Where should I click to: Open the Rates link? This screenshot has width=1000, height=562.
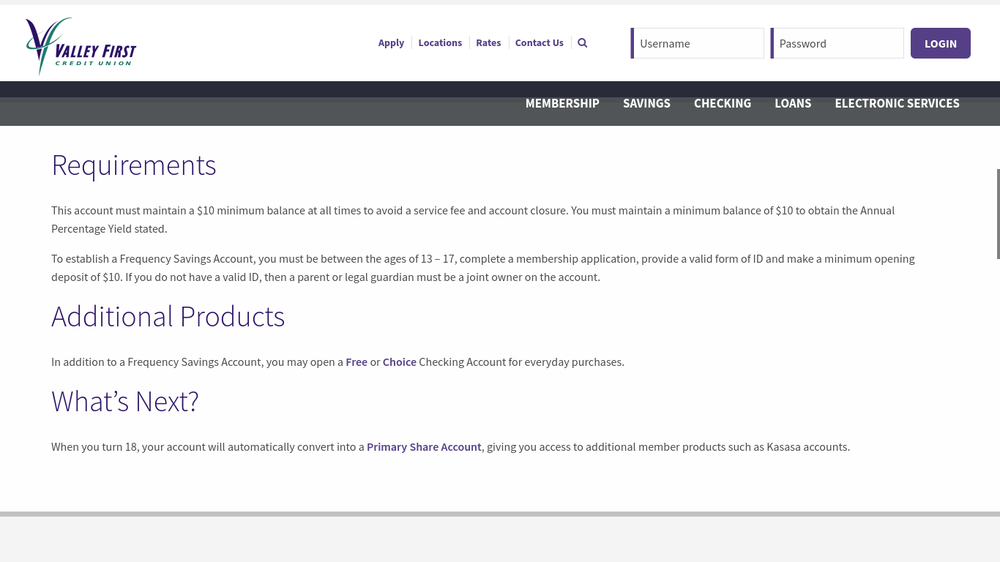pyautogui.click(x=488, y=43)
